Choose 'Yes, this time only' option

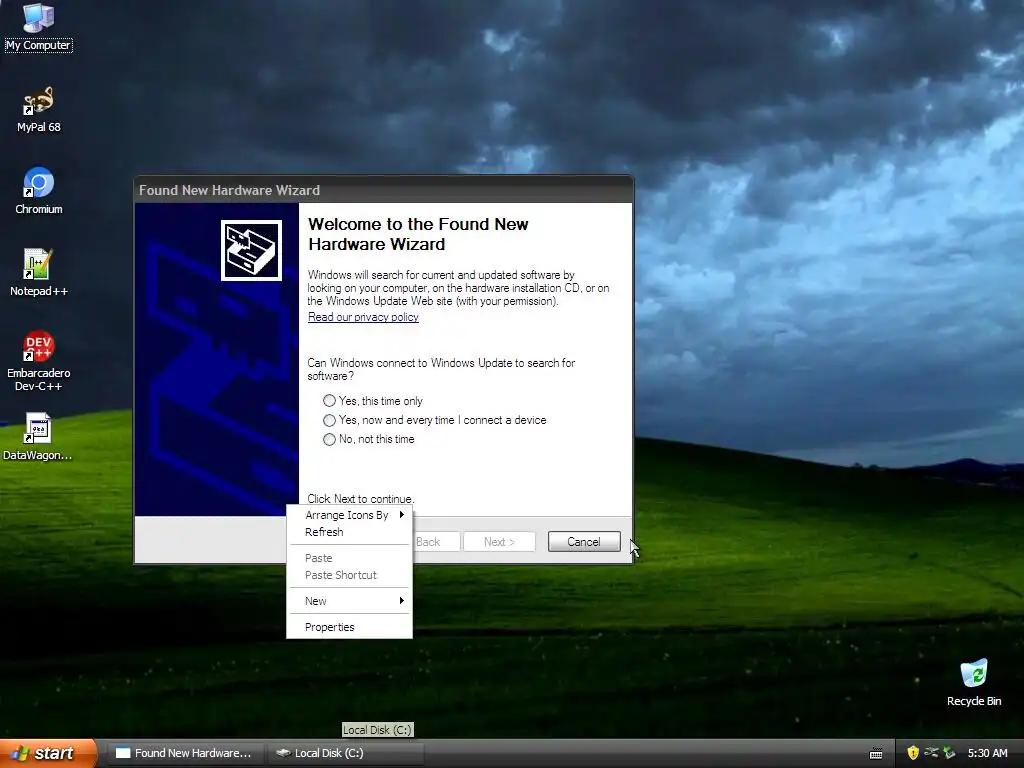(x=373, y=401)
